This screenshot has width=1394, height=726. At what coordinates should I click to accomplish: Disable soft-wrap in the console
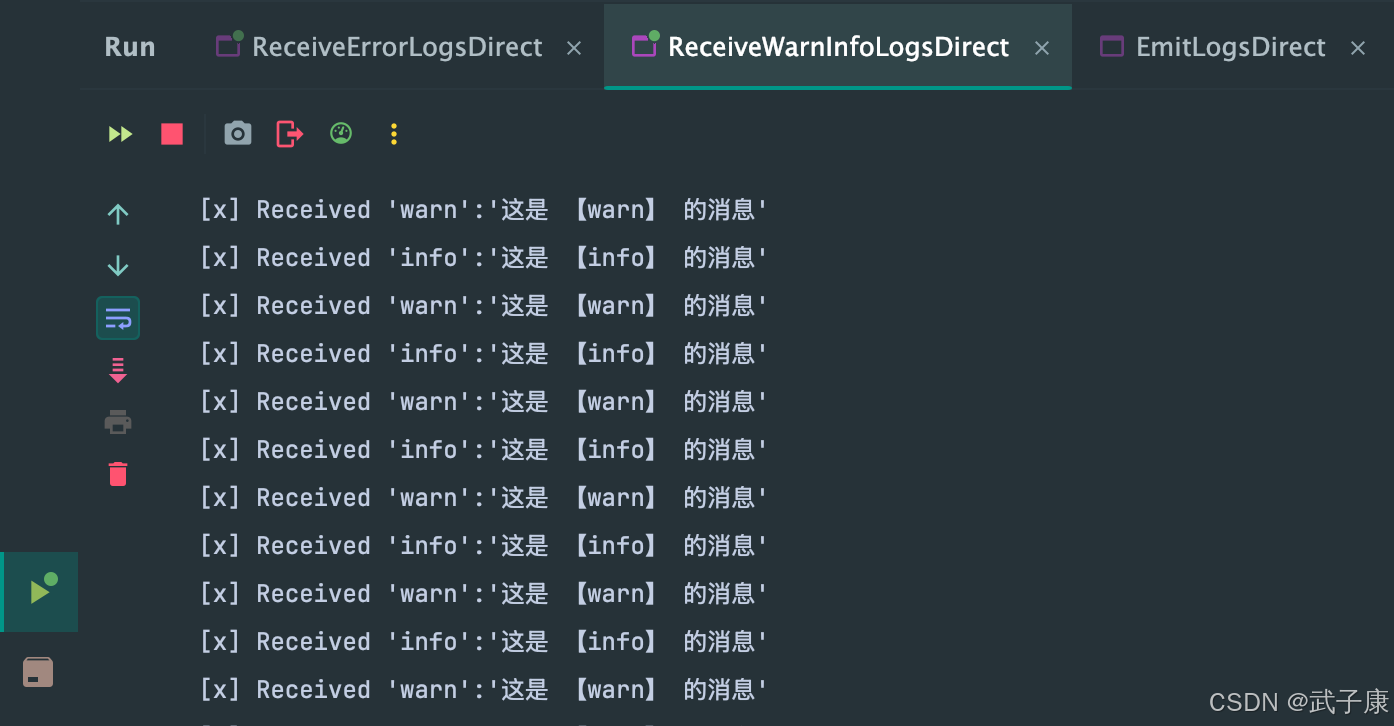(117, 317)
